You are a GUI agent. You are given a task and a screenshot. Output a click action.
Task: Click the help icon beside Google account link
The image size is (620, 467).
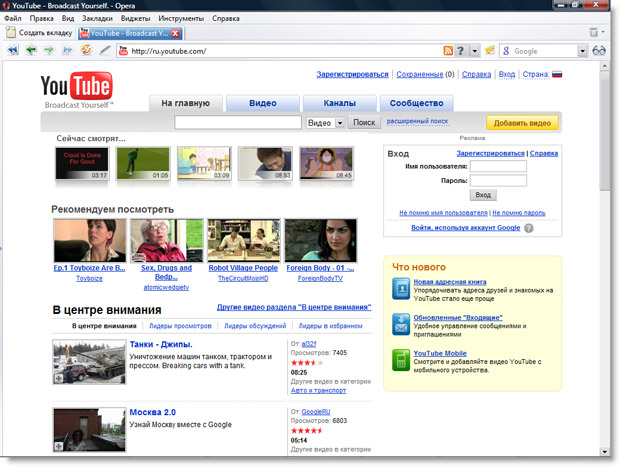coord(529,228)
